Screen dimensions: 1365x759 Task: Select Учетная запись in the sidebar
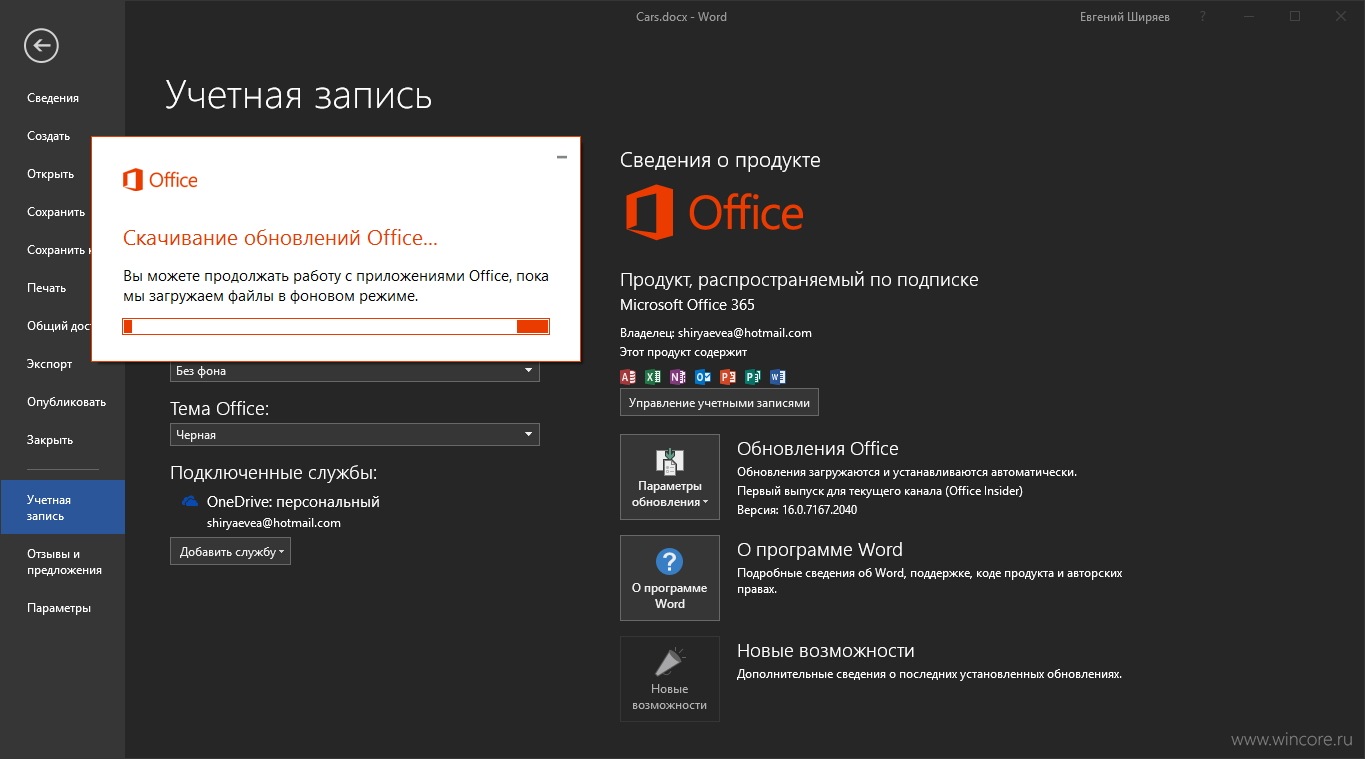[x=62, y=507]
